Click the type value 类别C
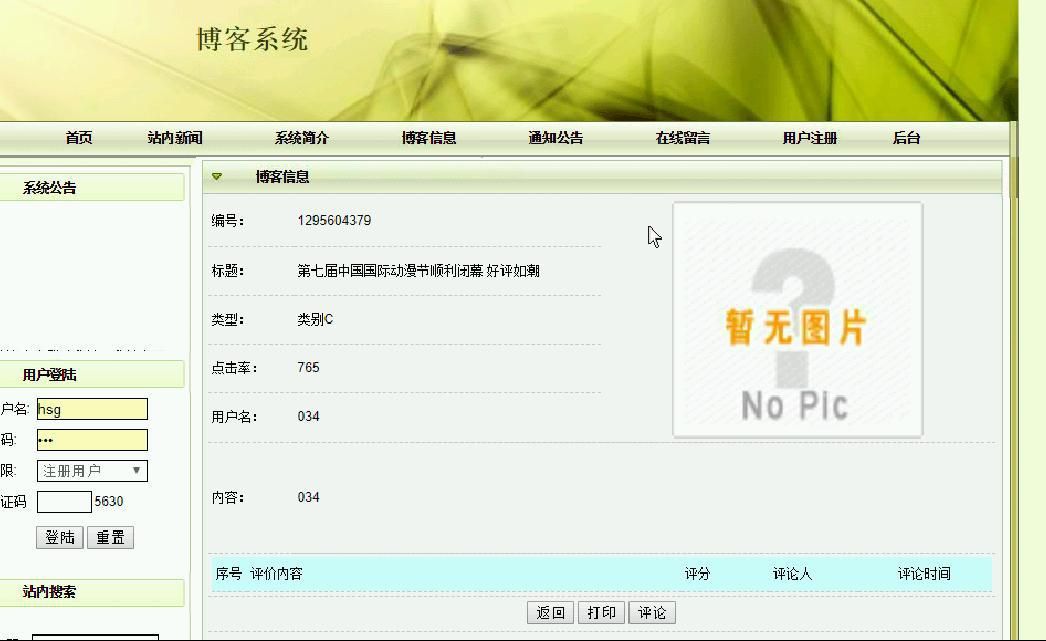 pyautogui.click(x=315, y=319)
